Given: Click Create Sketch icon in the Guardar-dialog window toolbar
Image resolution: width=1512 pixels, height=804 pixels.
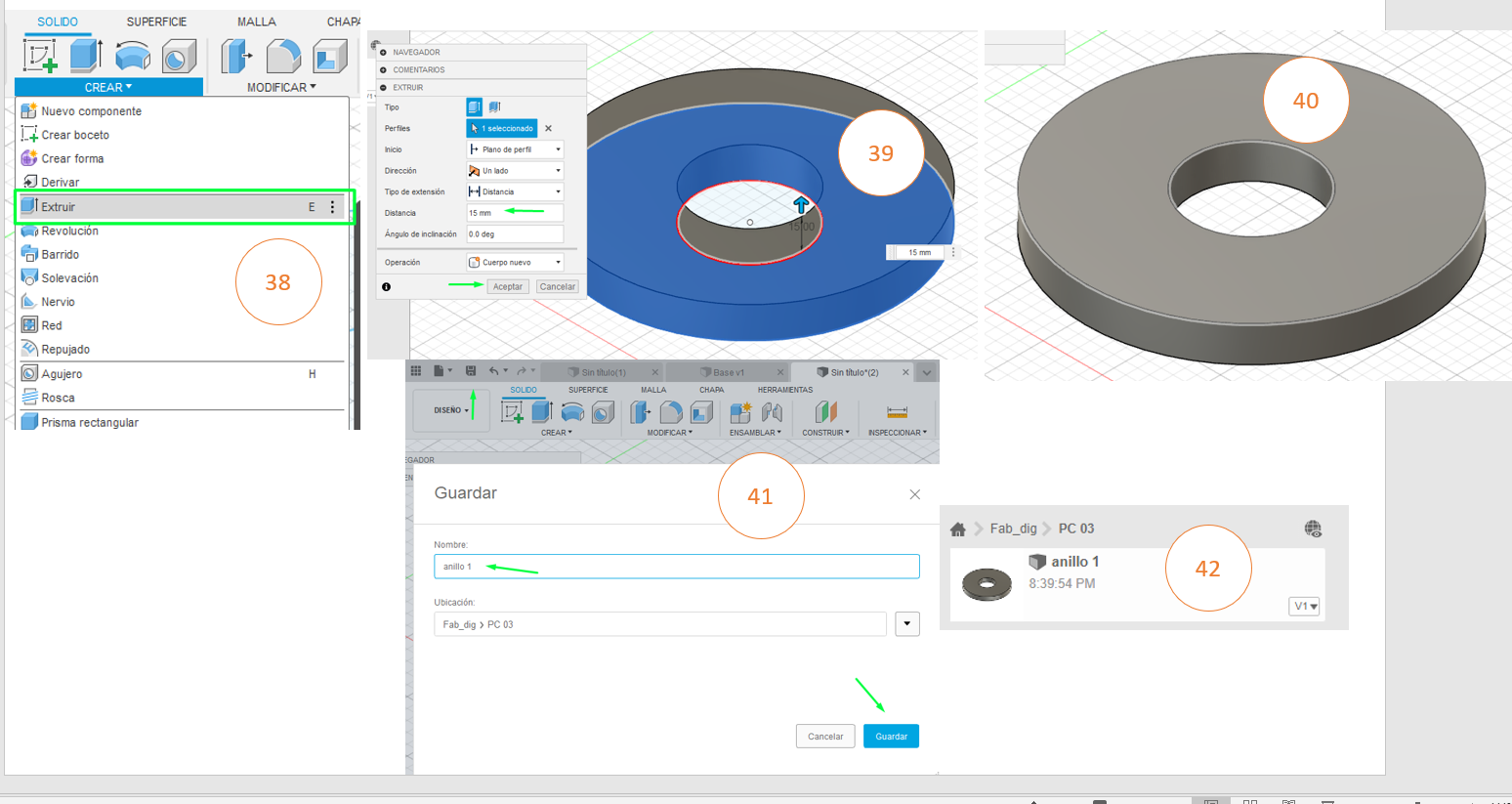Looking at the screenshot, I should point(512,412).
